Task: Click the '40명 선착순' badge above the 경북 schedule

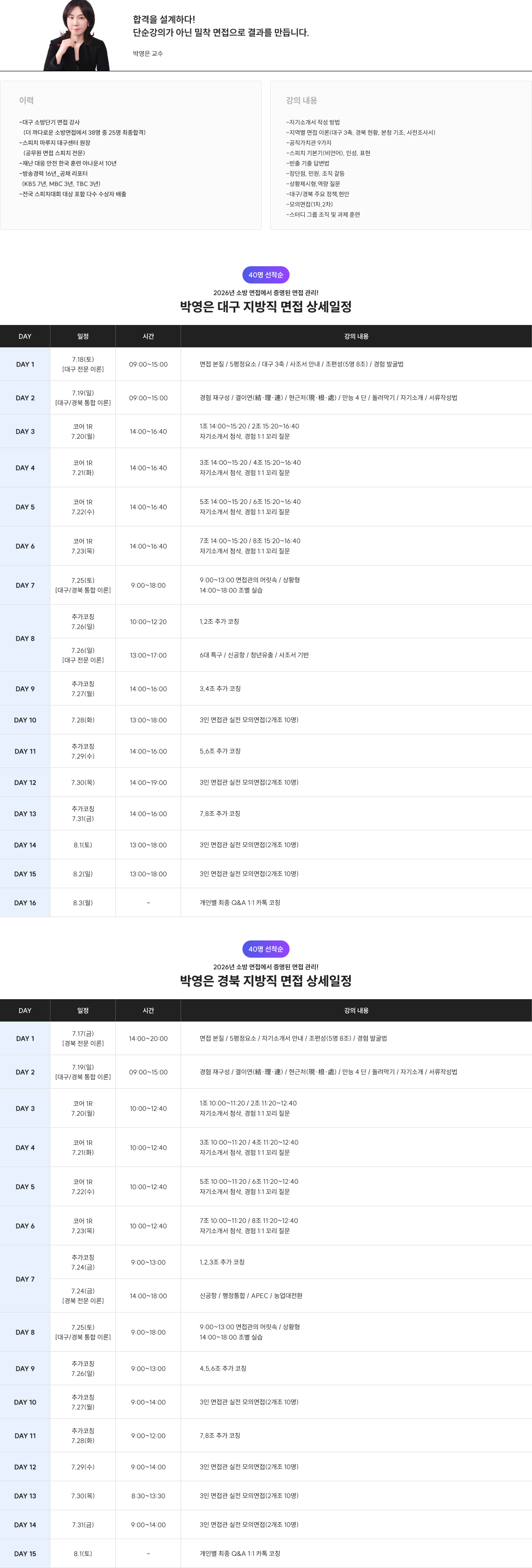Action: pyautogui.click(x=266, y=949)
